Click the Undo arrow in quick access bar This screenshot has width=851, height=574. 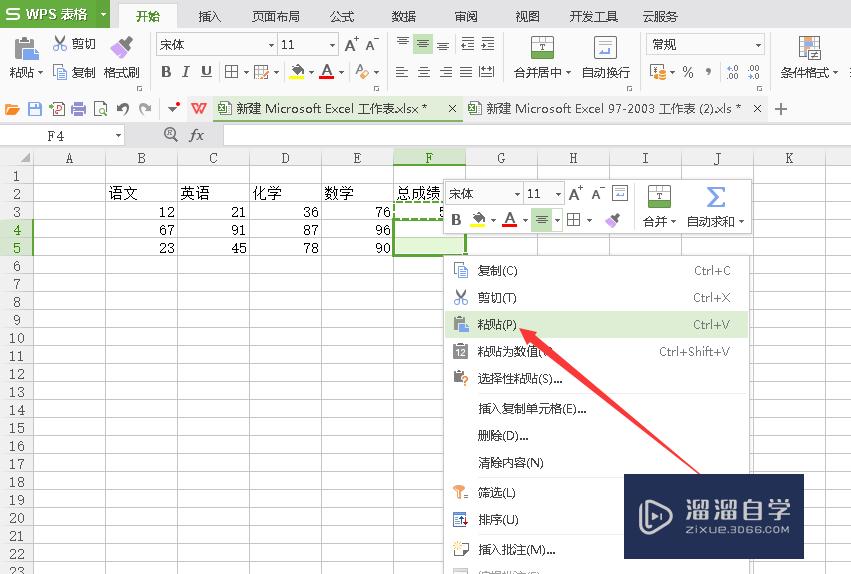click(x=123, y=109)
